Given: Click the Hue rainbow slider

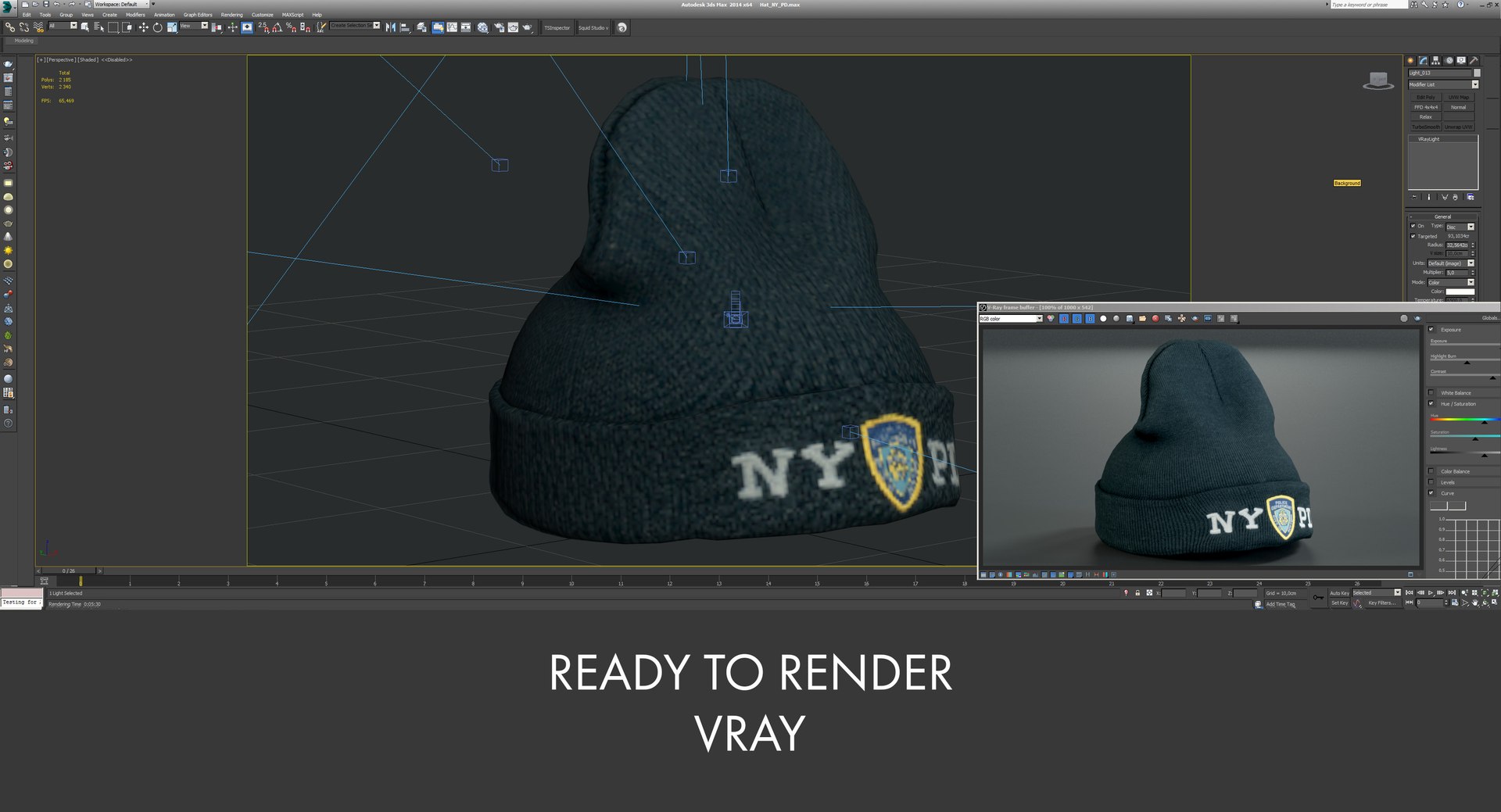Looking at the screenshot, I should point(1464,420).
